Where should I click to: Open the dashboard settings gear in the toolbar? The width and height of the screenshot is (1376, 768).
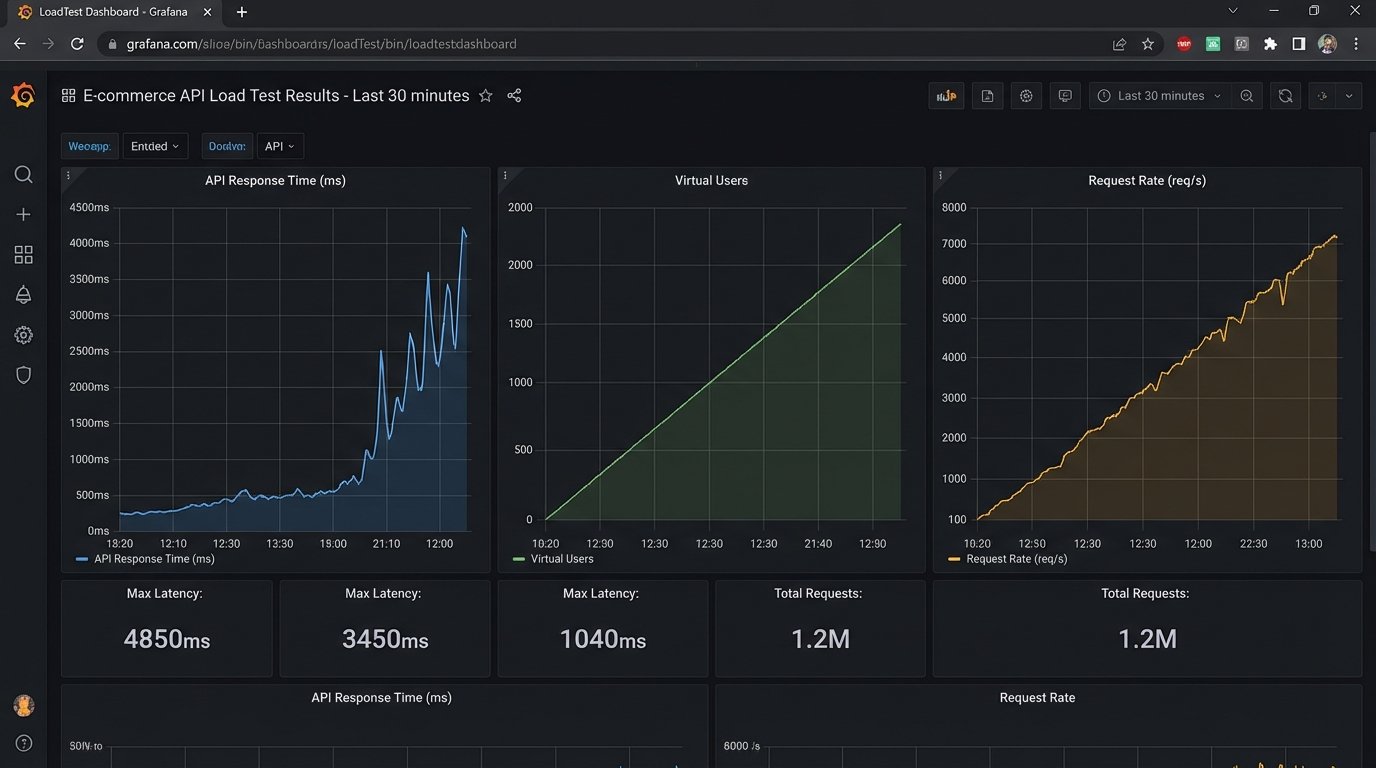click(1026, 96)
